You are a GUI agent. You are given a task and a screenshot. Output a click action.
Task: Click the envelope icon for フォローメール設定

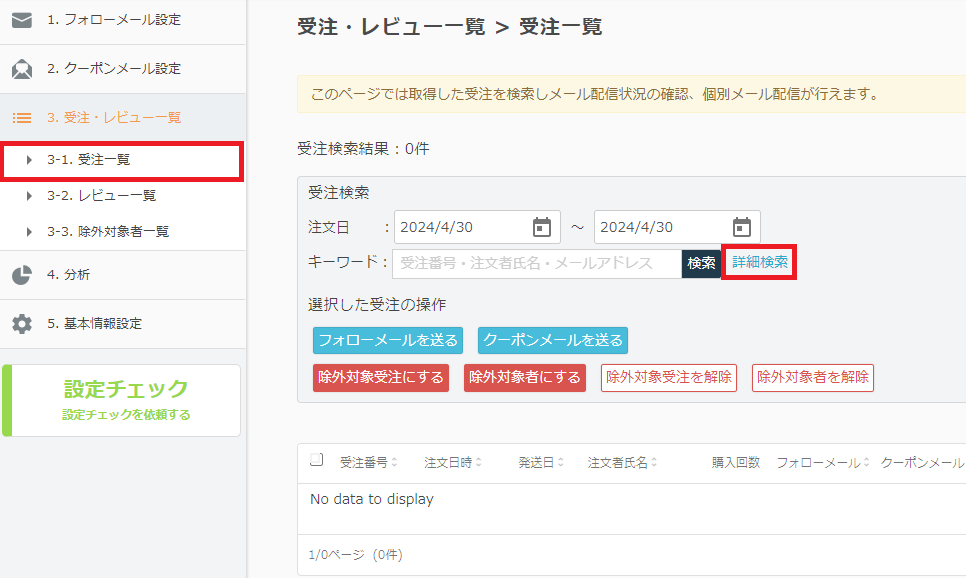(22, 20)
